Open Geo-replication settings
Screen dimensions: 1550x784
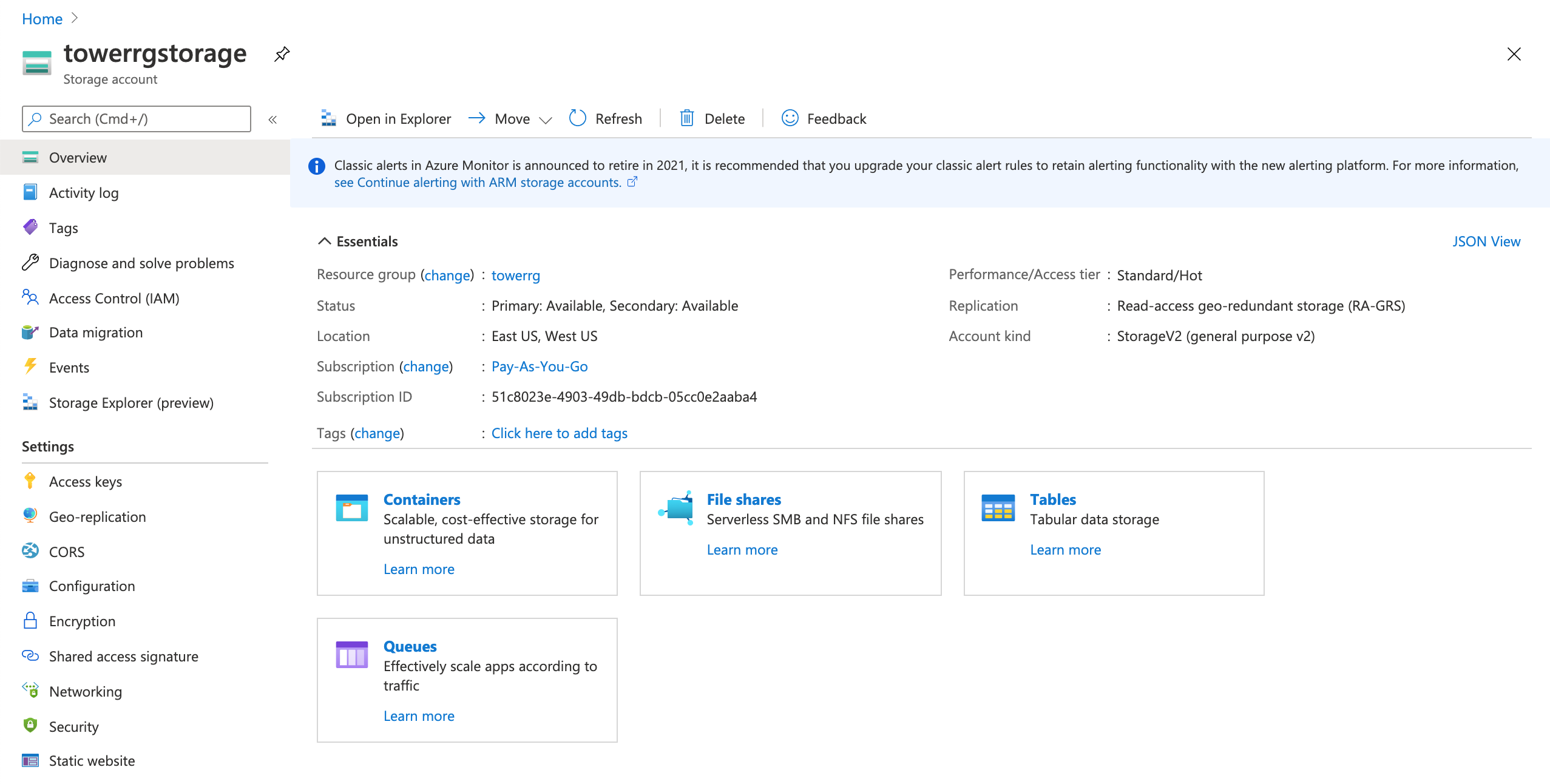97,517
